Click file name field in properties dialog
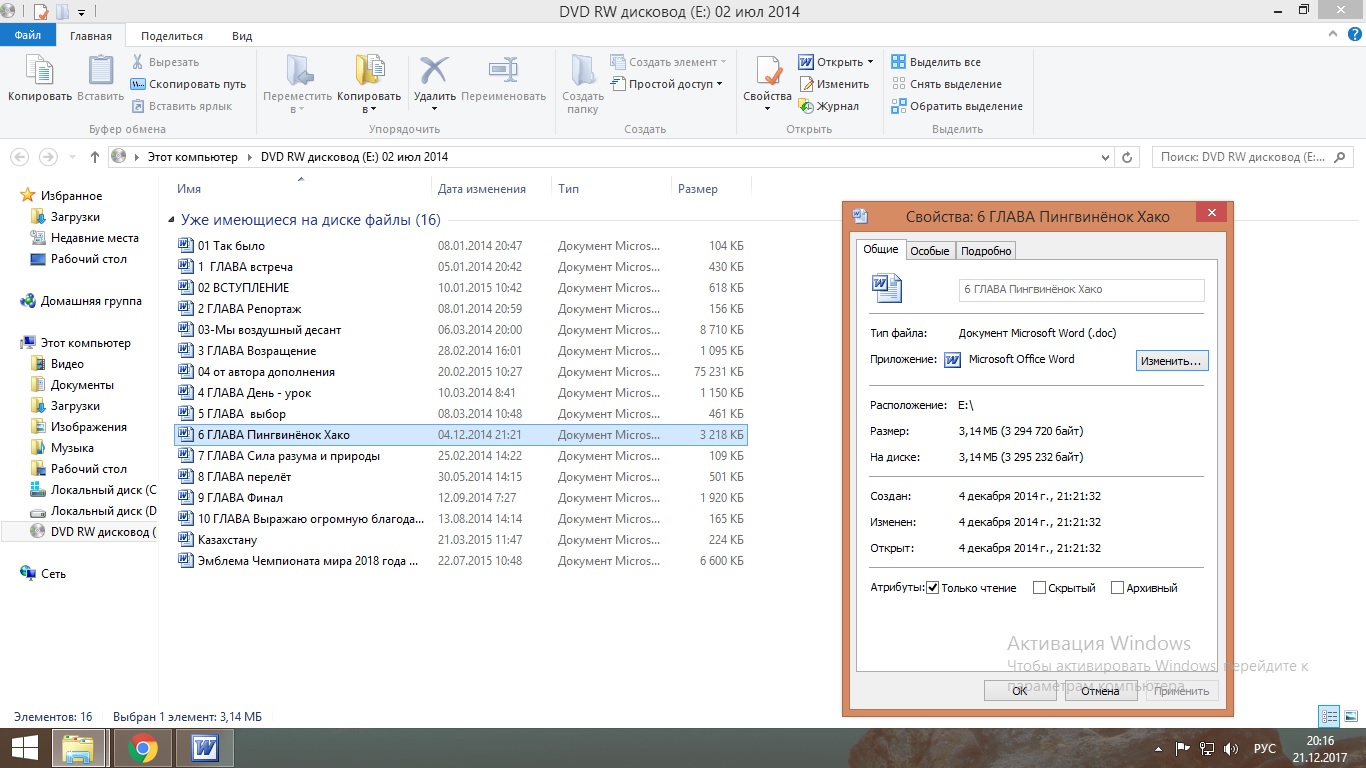Viewport: 1366px width, 768px height. click(x=1081, y=289)
